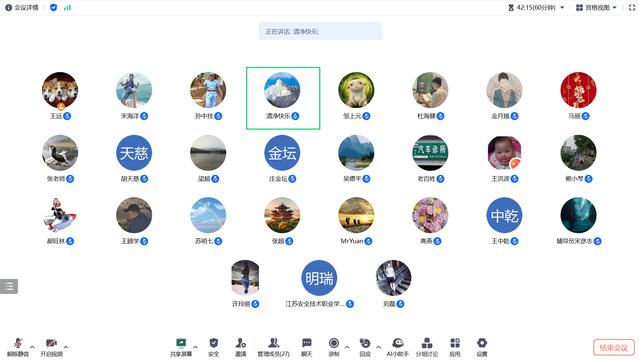Image resolution: width=639 pixels, height=360 pixels.
Task: Open the Settings gear
Action: coord(482,347)
